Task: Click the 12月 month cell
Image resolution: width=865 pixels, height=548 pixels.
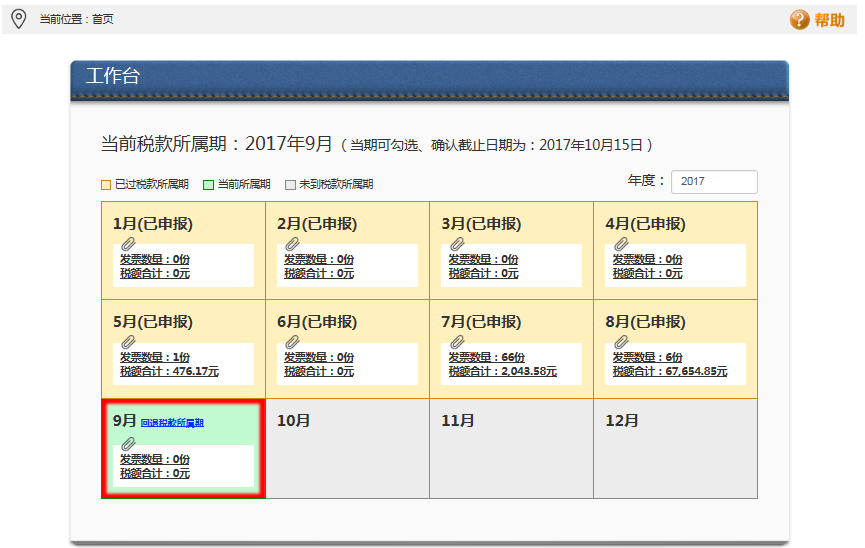Action: [675, 449]
